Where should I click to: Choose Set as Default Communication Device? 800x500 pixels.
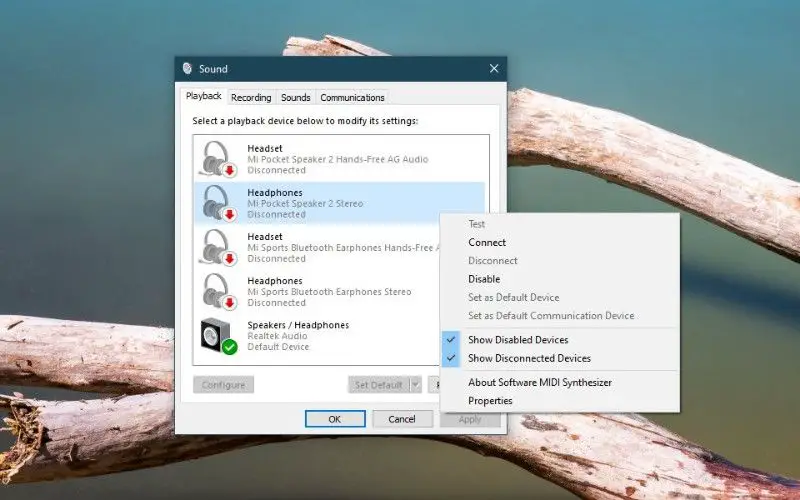[560, 316]
